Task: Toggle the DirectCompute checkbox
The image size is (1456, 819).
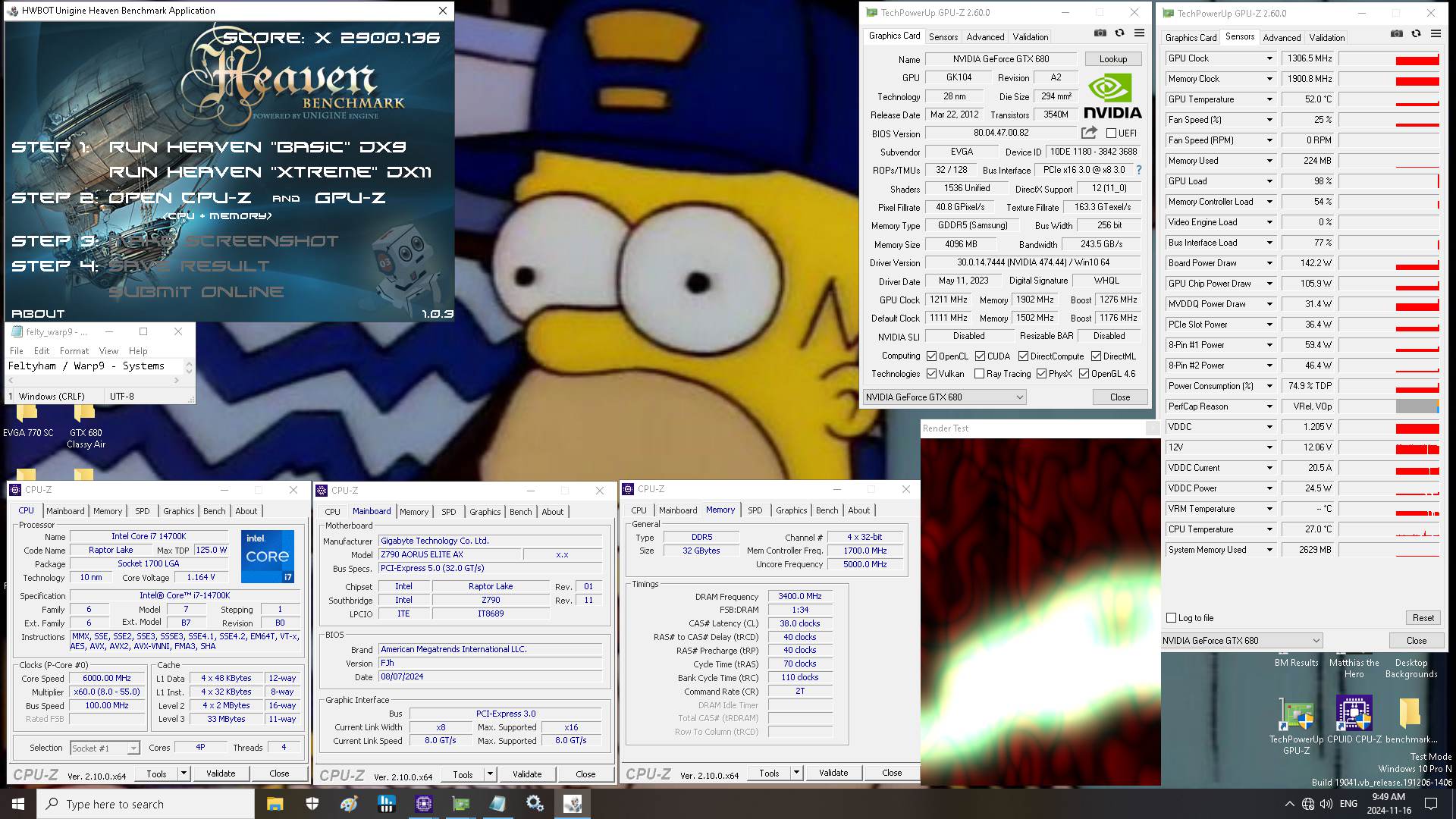Action: click(1023, 356)
